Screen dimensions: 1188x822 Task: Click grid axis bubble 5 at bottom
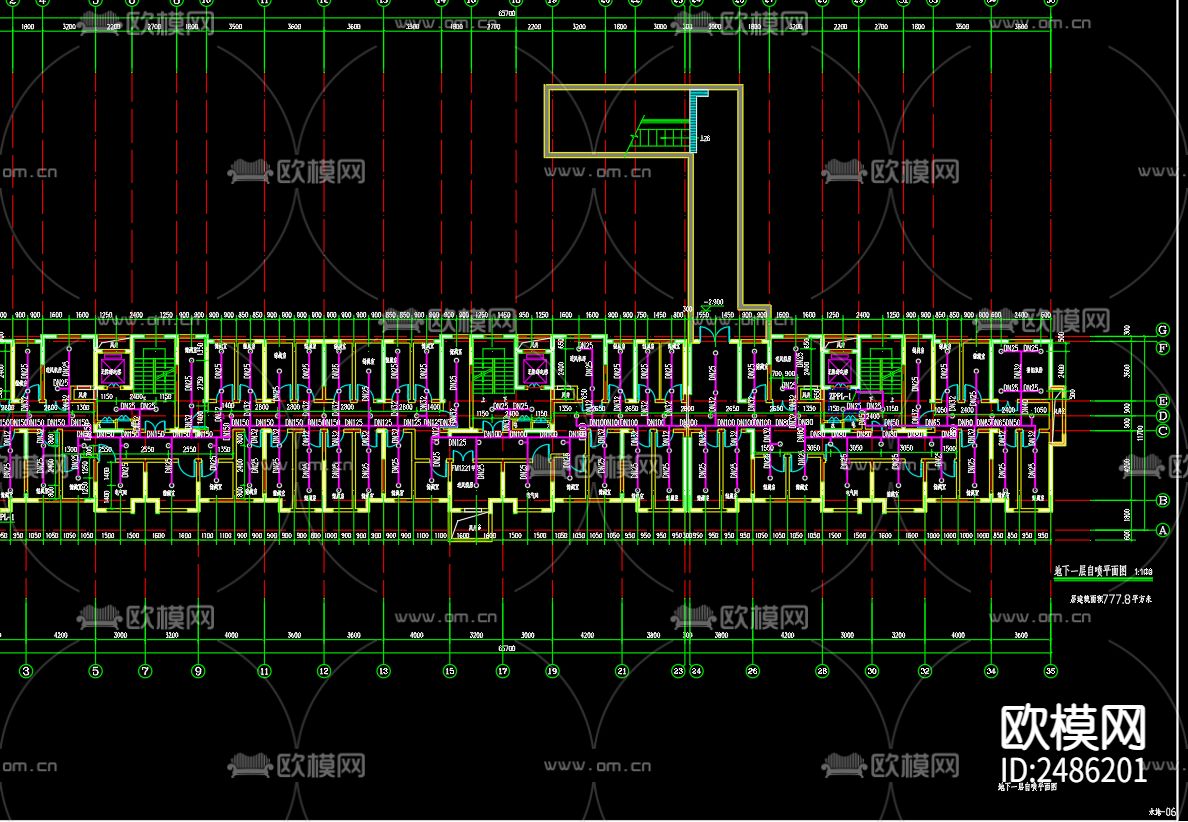(x=95, y=671)
